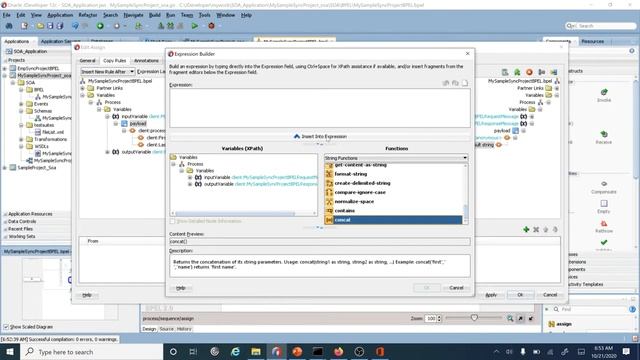The width and height of the screenshot is (640, 360).
Task: Expand Transformations folder in projects
Action: 21,140
